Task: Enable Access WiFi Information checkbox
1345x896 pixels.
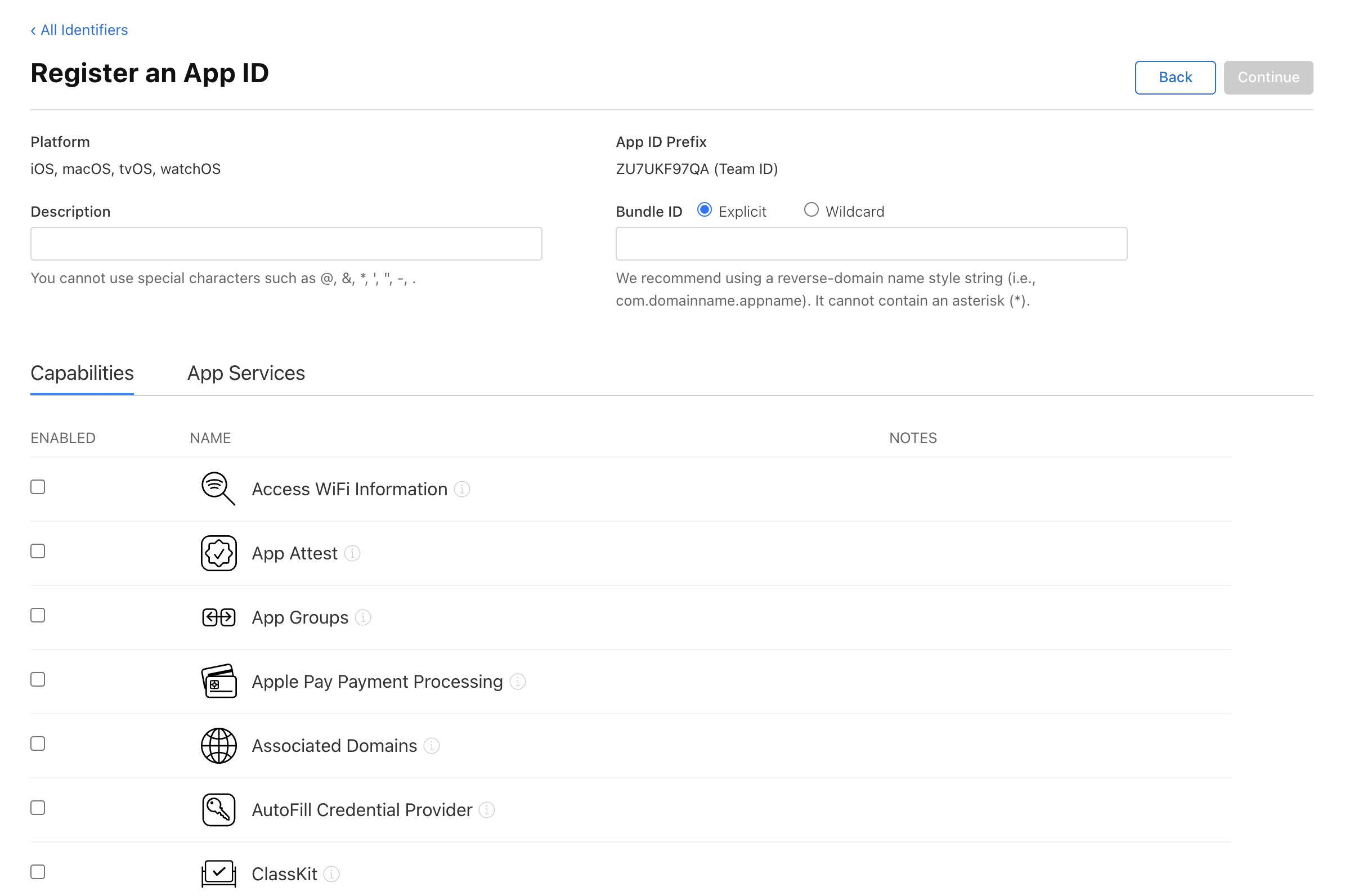Action: (x=38, y=487)
